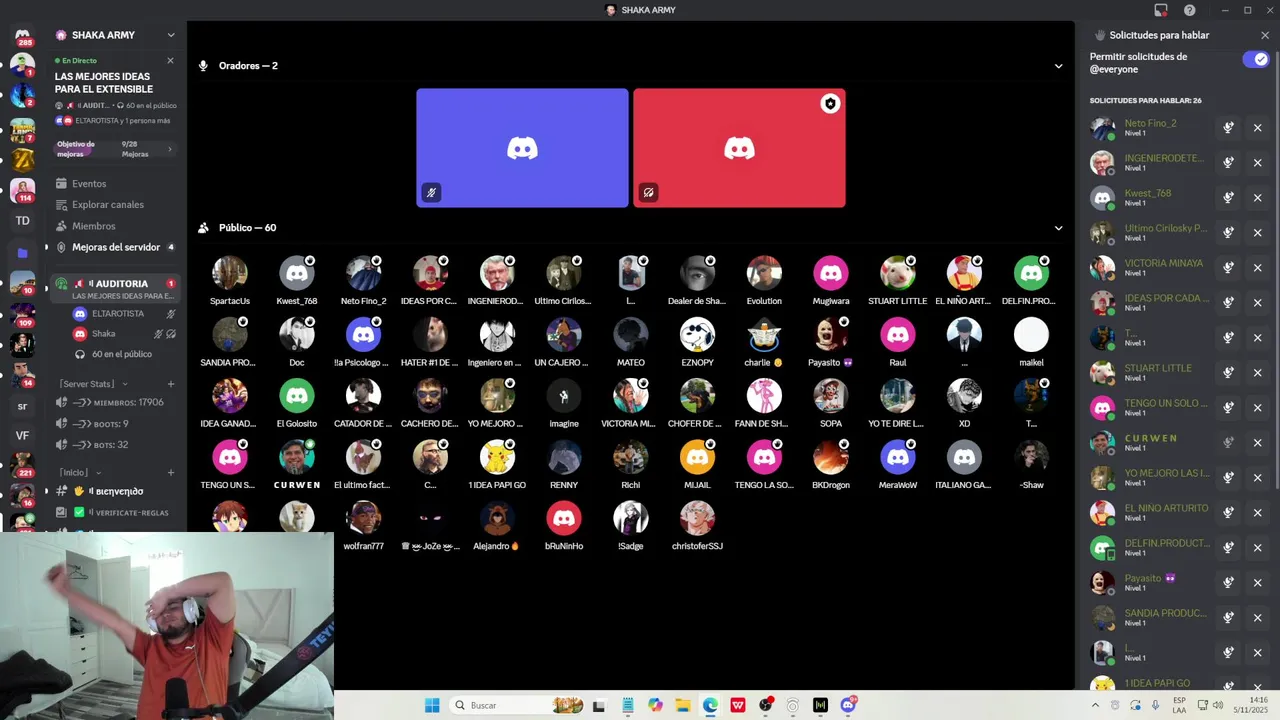Dismiss Payasito's request to speak
Image resolution: width=1280 pixels, height=720 pixels.
1258,583
